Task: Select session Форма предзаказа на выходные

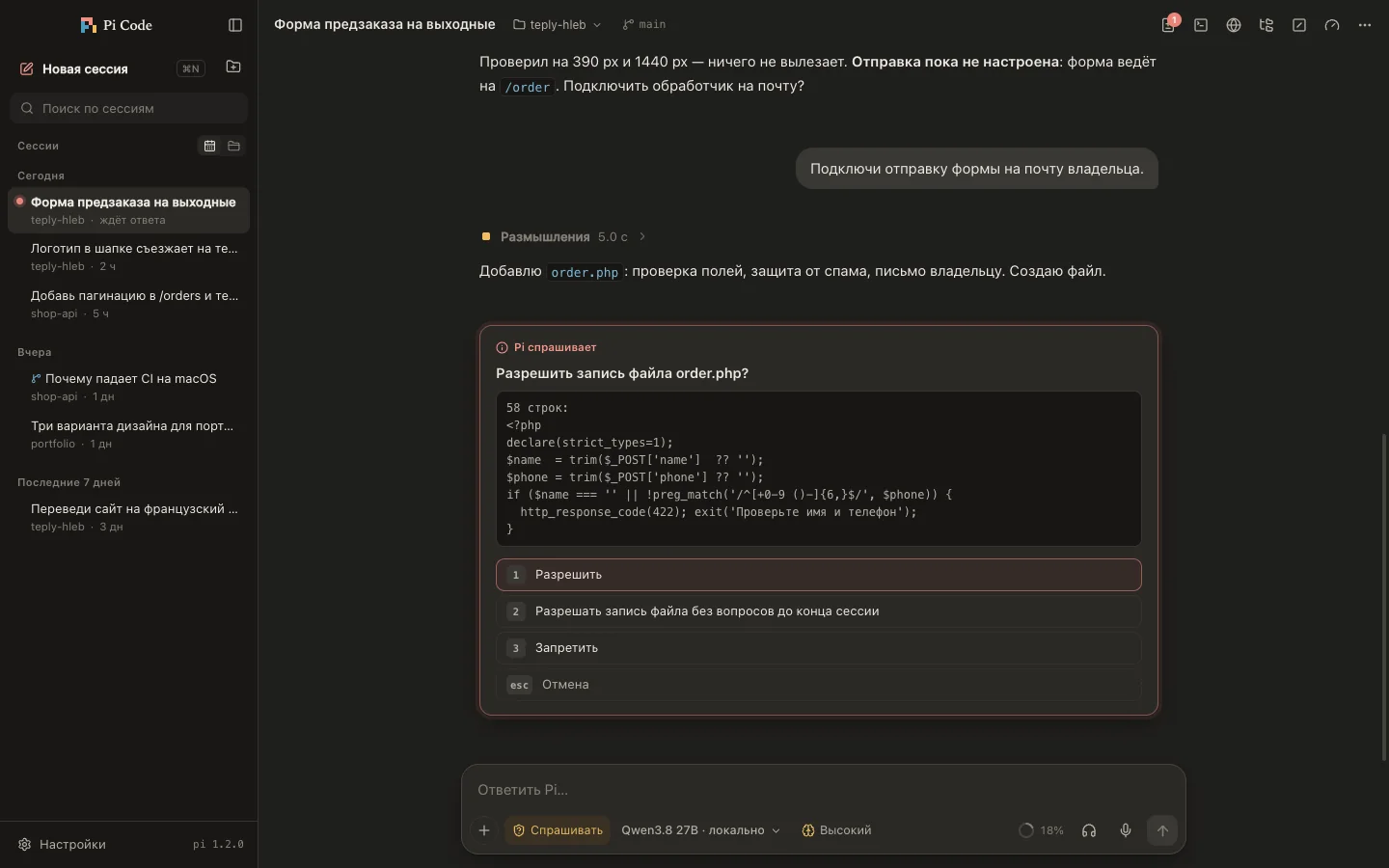Action: pos(128,210)
